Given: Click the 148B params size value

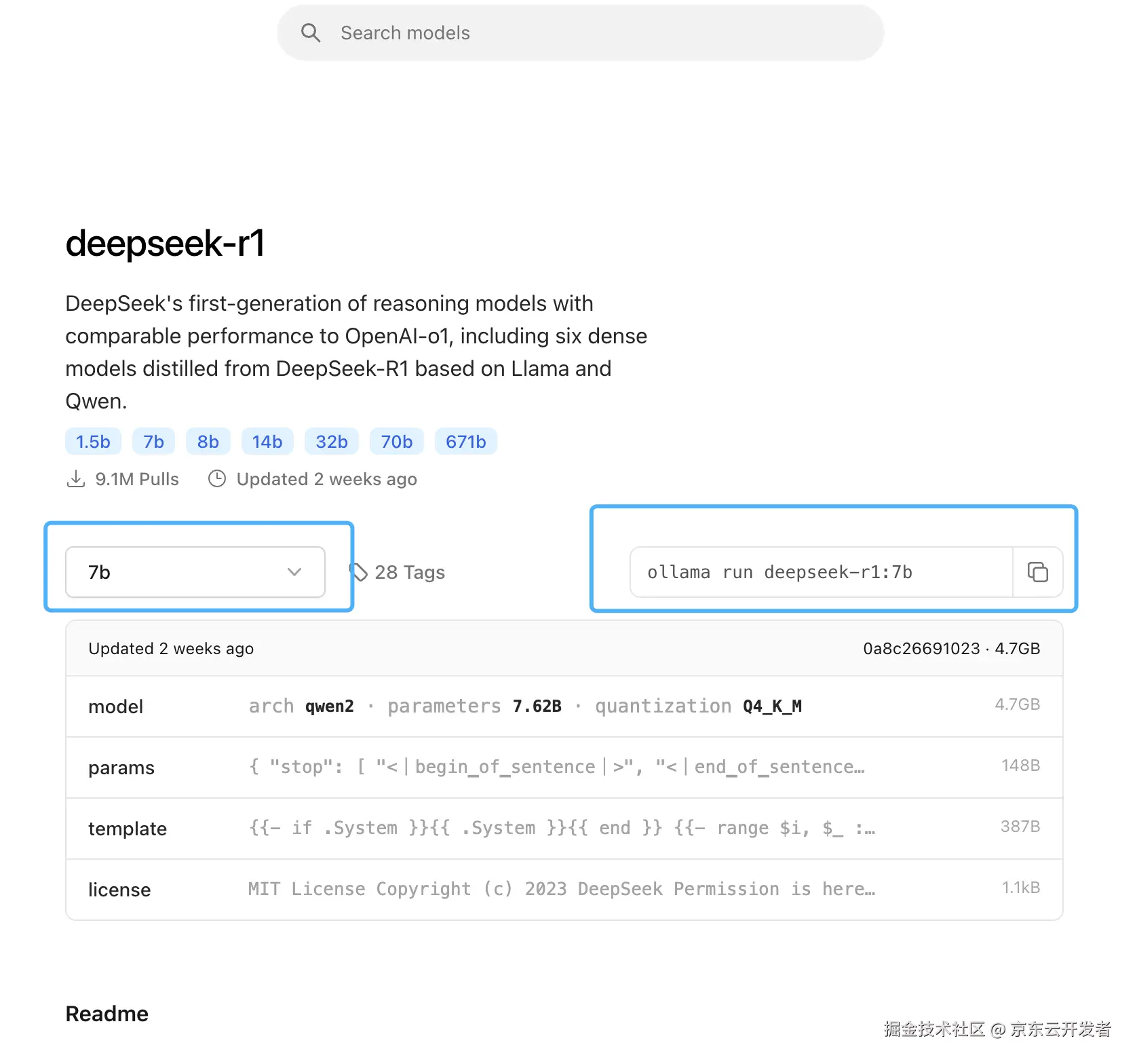Looking at the screenshot, I should click(x=1021, y=765).
